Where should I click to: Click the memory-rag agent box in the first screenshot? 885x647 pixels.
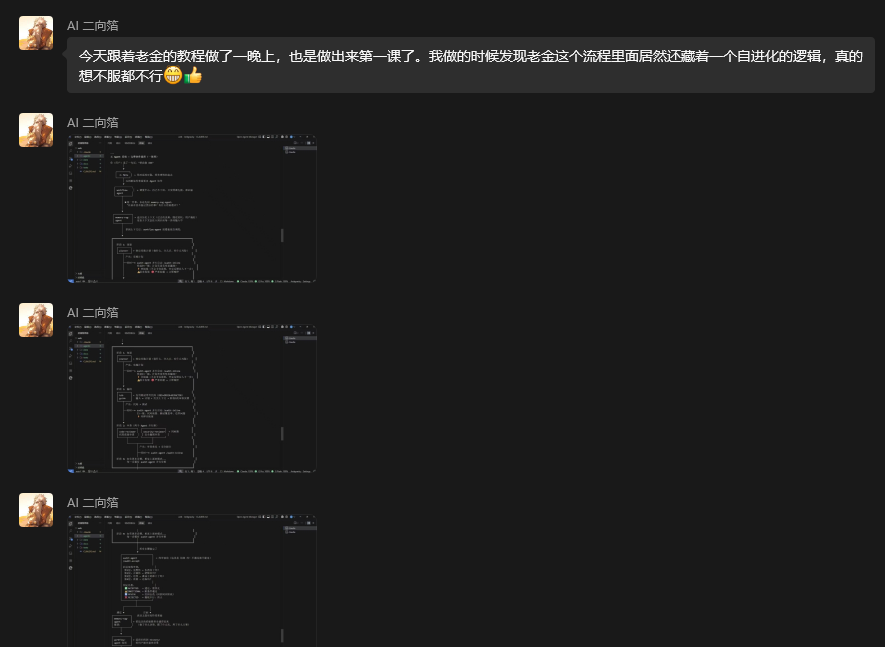pos(122,218)
